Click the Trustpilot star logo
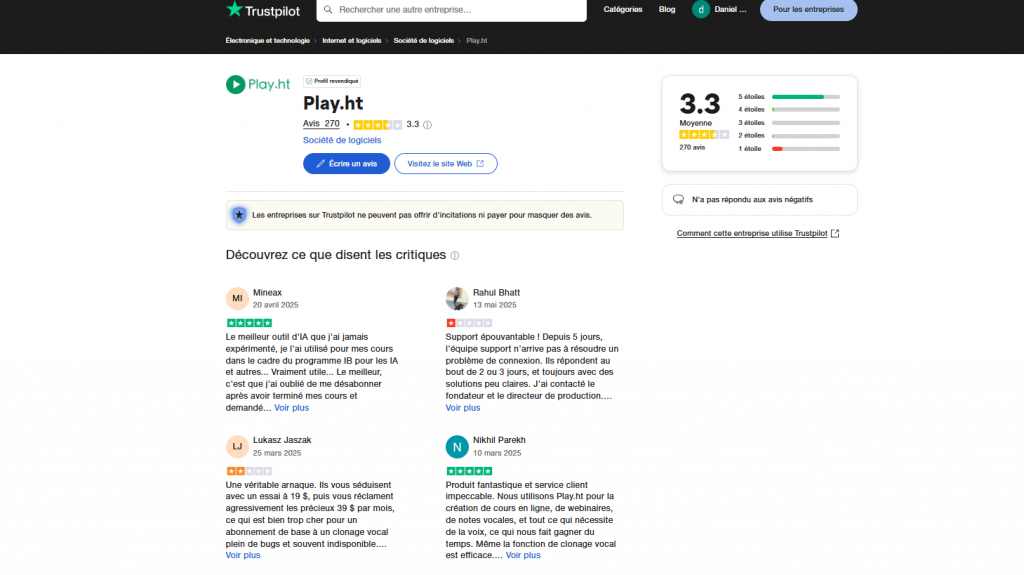Viewport: 1024px width, 575px height. (x=234, y=9)
